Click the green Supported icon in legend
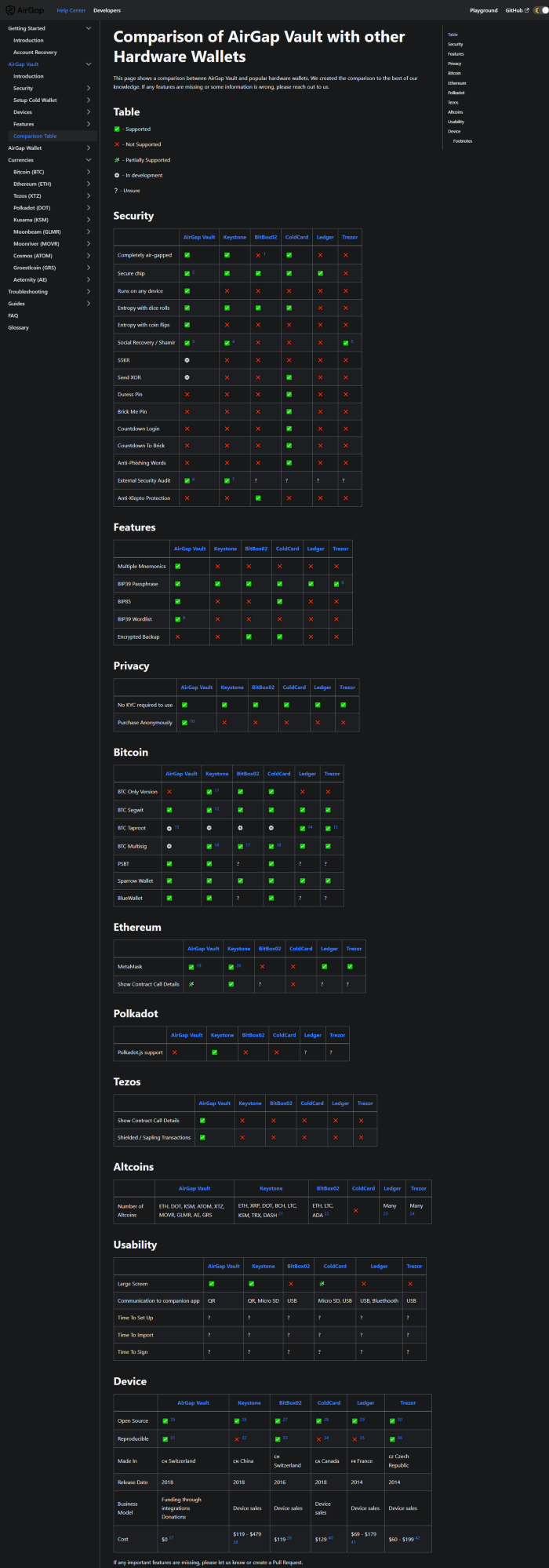Viewport: 549px width, 1568px height. tap(117, 129)
